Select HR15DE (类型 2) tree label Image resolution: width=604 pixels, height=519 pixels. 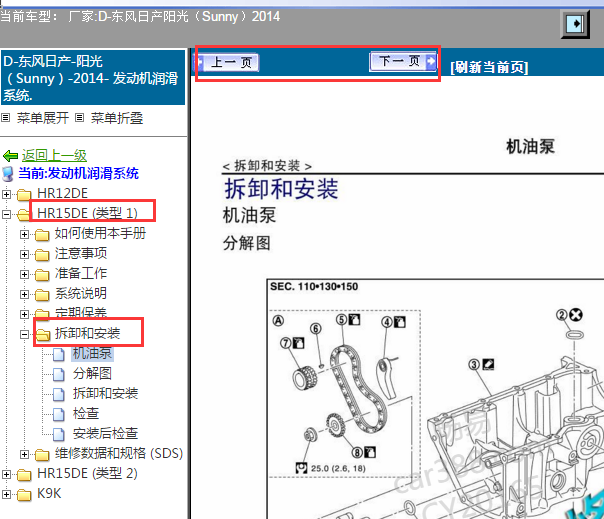click(87, 474)
